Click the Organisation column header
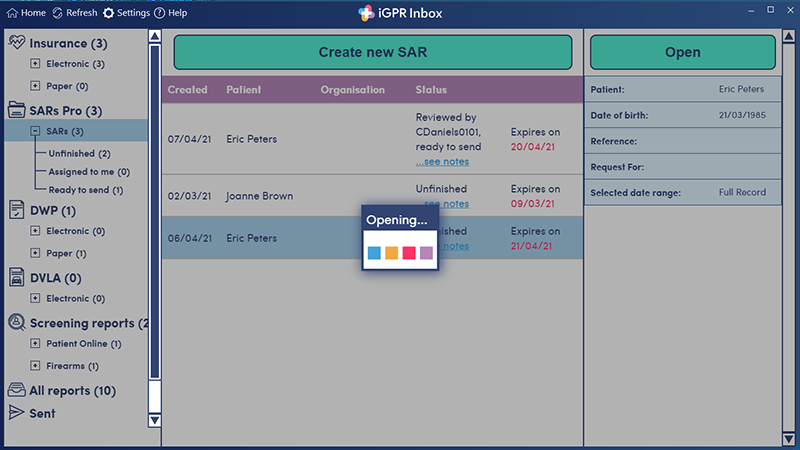The height and width of the screenshot is (450, 800). [x=353, y=90]
